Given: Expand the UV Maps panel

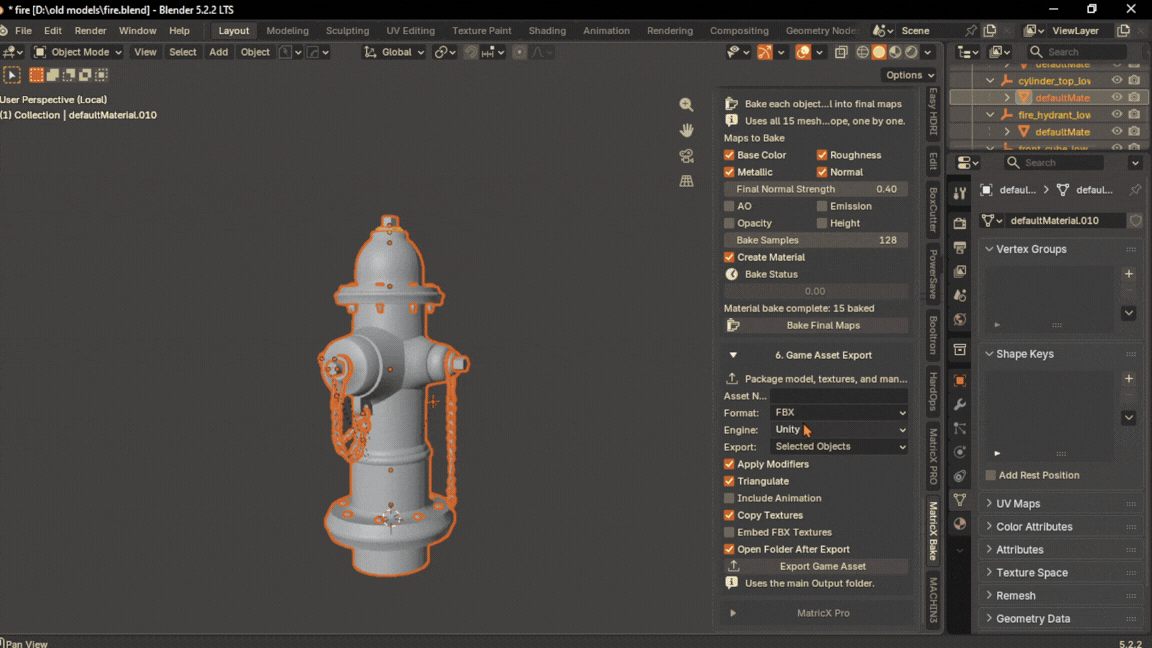Looking at the screenshot, I should 1018,503.
